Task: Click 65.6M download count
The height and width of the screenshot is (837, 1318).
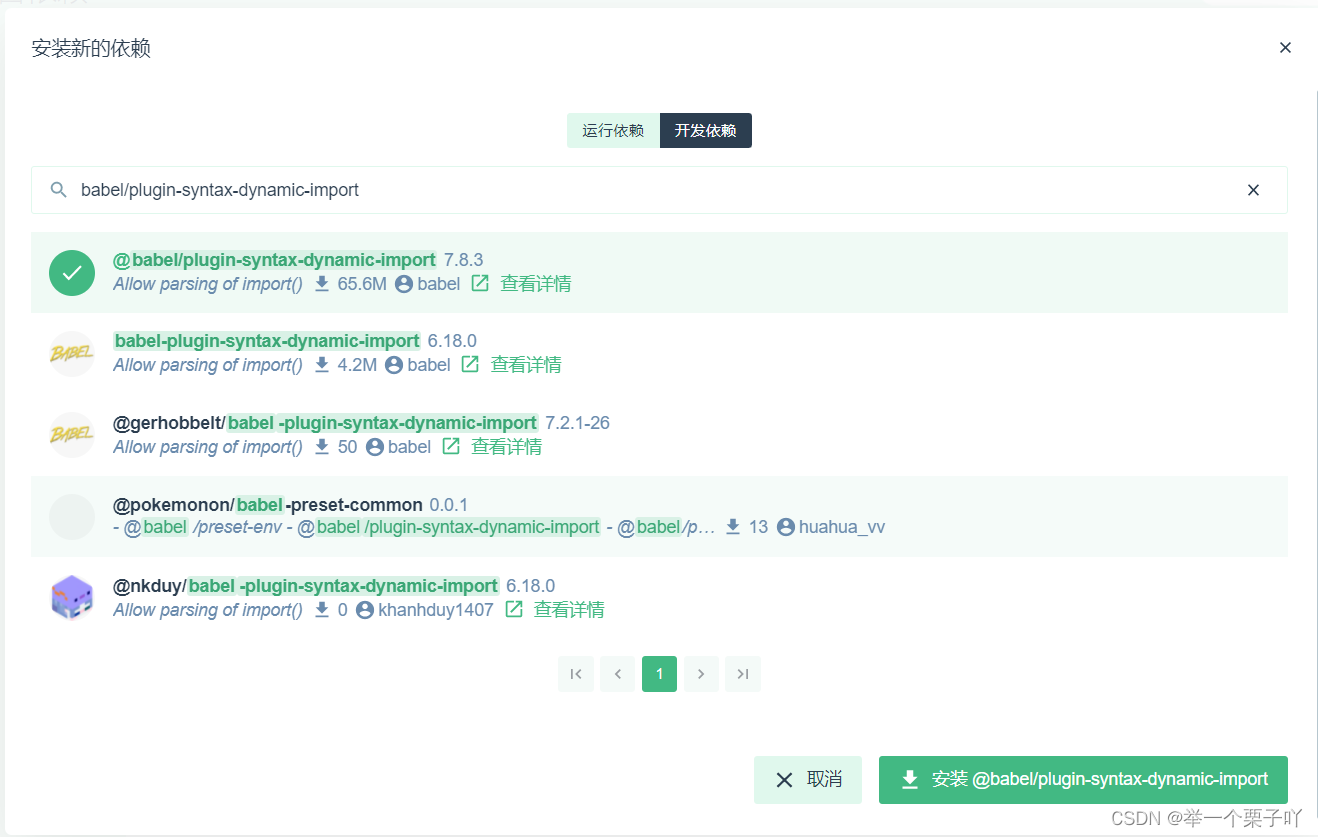Action: (x=362, y=284)
